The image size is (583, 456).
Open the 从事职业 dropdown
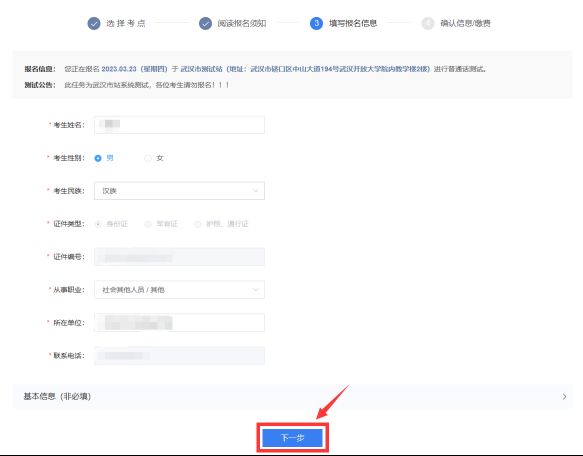click(x=179, y=290)
